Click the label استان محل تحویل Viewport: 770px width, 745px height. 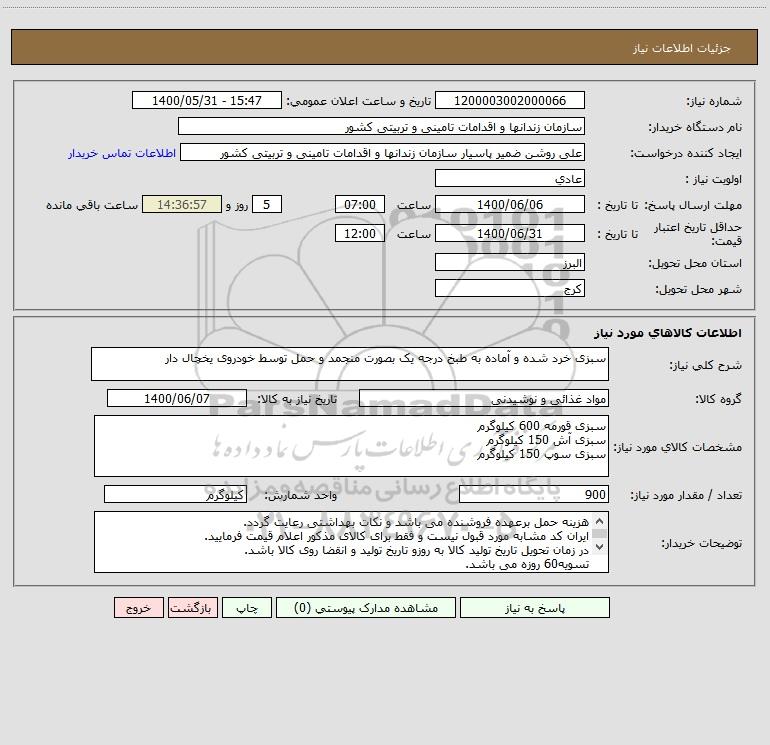click(695, 263)
